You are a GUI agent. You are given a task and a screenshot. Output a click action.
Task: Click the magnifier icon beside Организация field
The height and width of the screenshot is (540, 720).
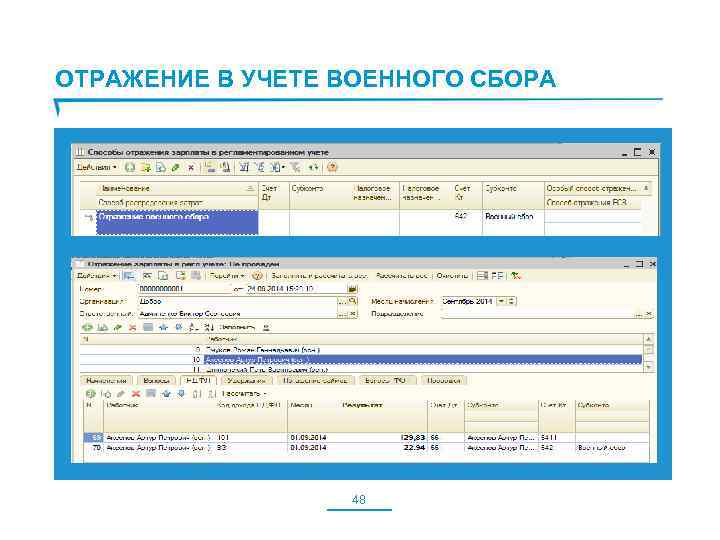pyautogui.click(x=353, y=301)
